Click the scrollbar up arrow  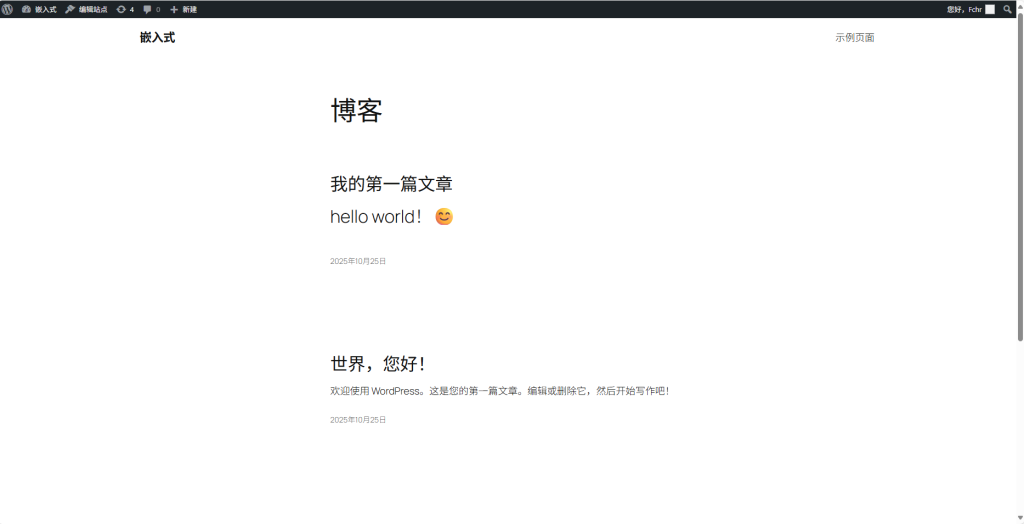coord(1019,5)
